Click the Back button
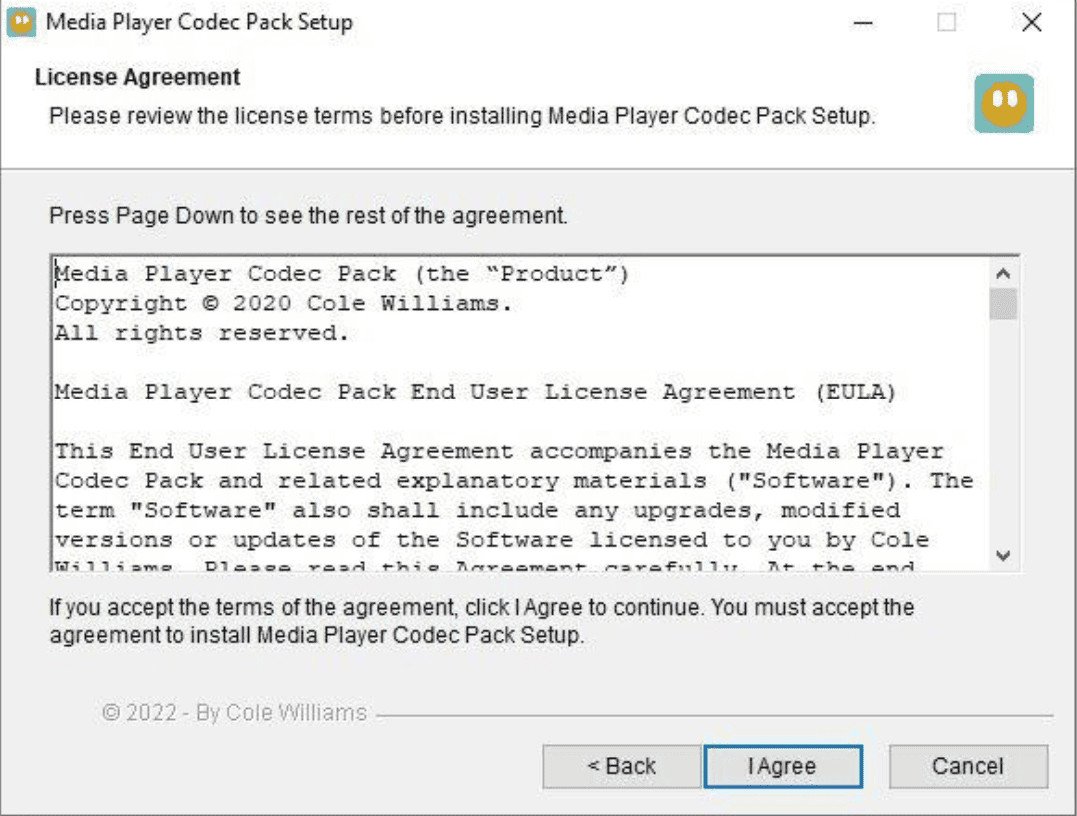Screen dimensions: 1077x816 (620, 766)
